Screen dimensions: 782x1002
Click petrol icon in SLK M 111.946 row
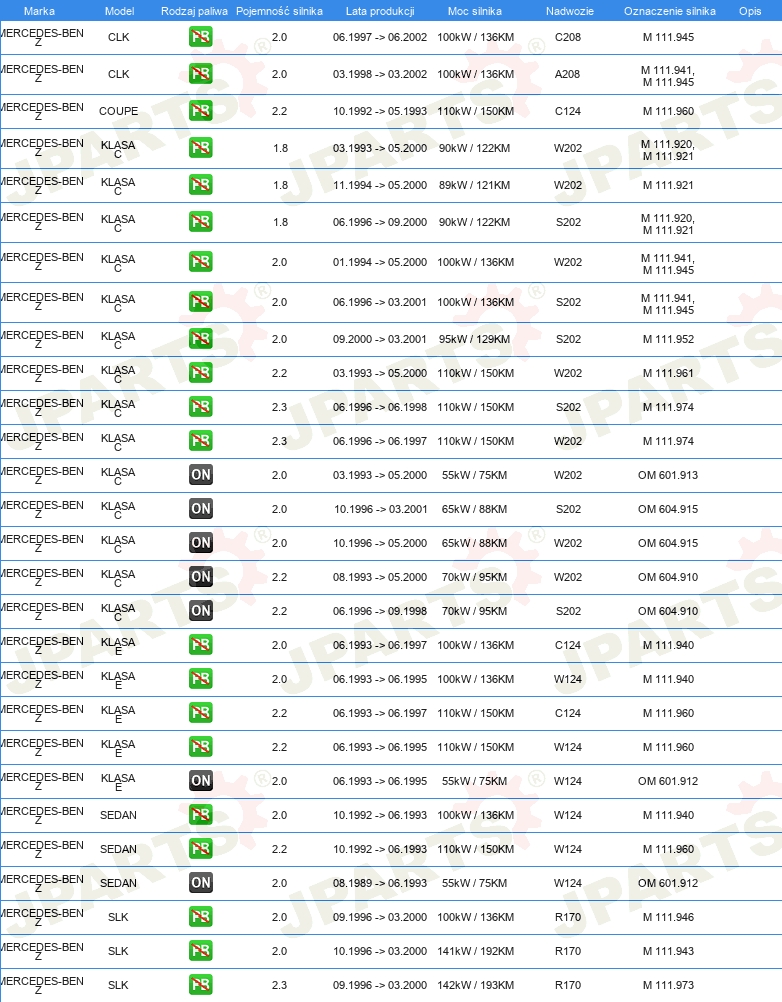pyautogui.click(x=201, y=917)
